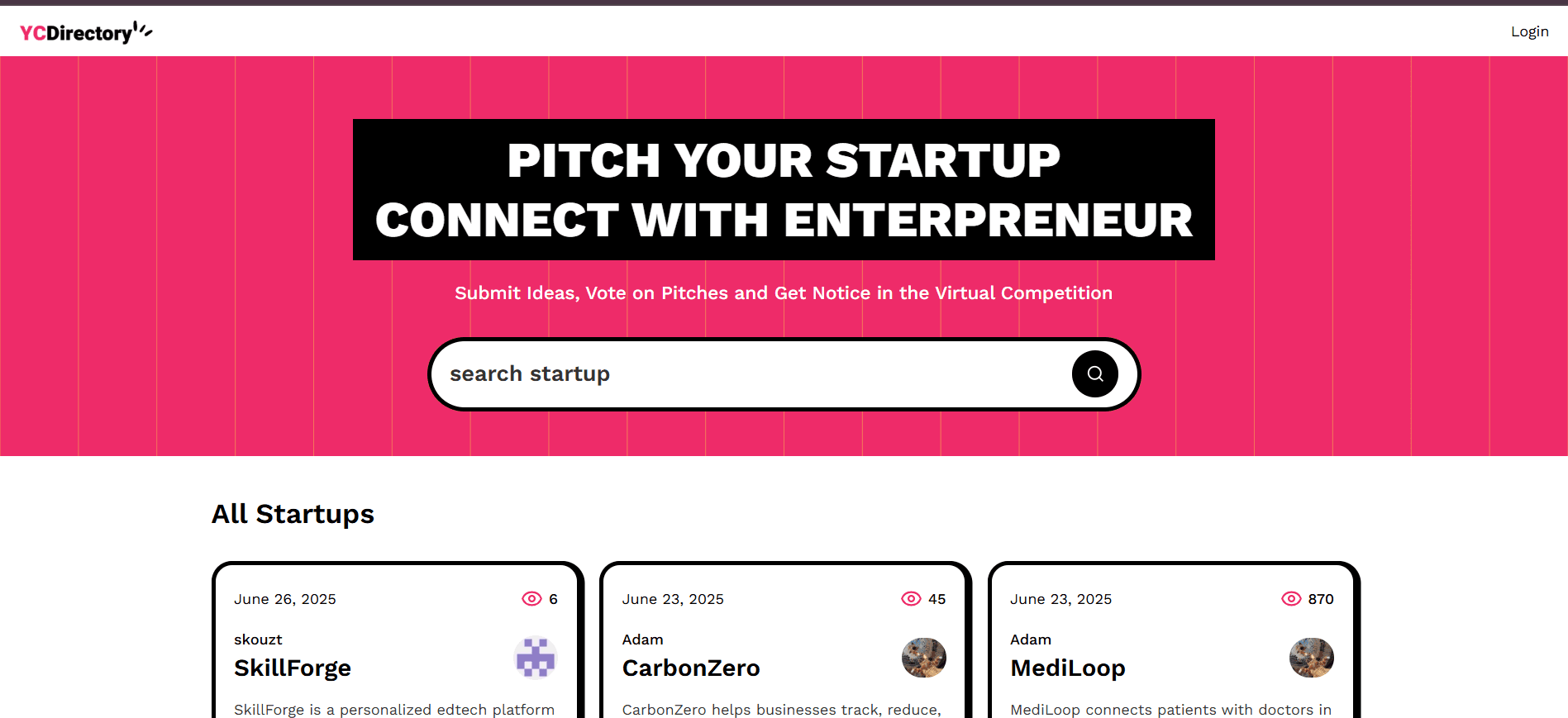Open Adam's avatar on CarbonZero card
Viewport: 1568px width, 718px height.
click(923, 658)
